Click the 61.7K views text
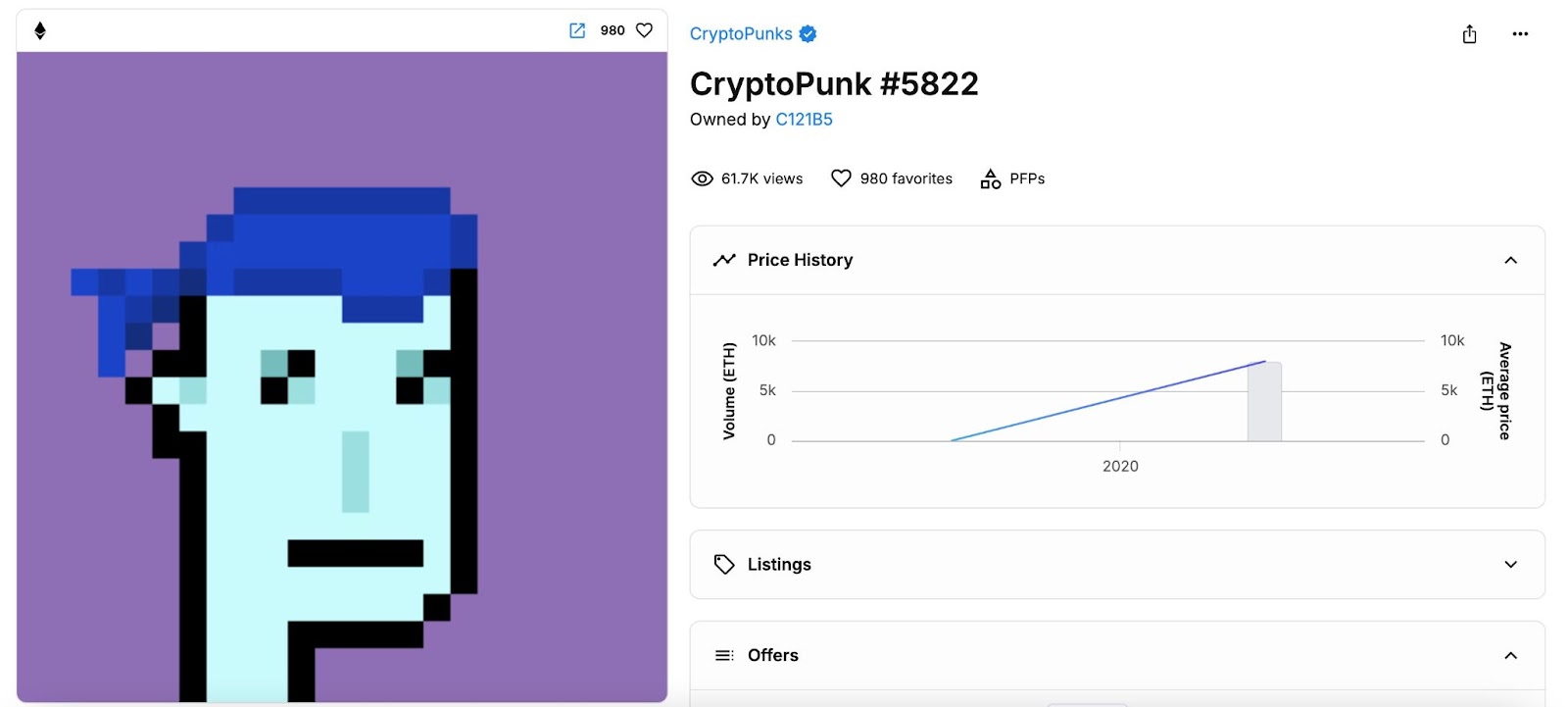This screenshot has width=1568, height=707. [761, 178]
